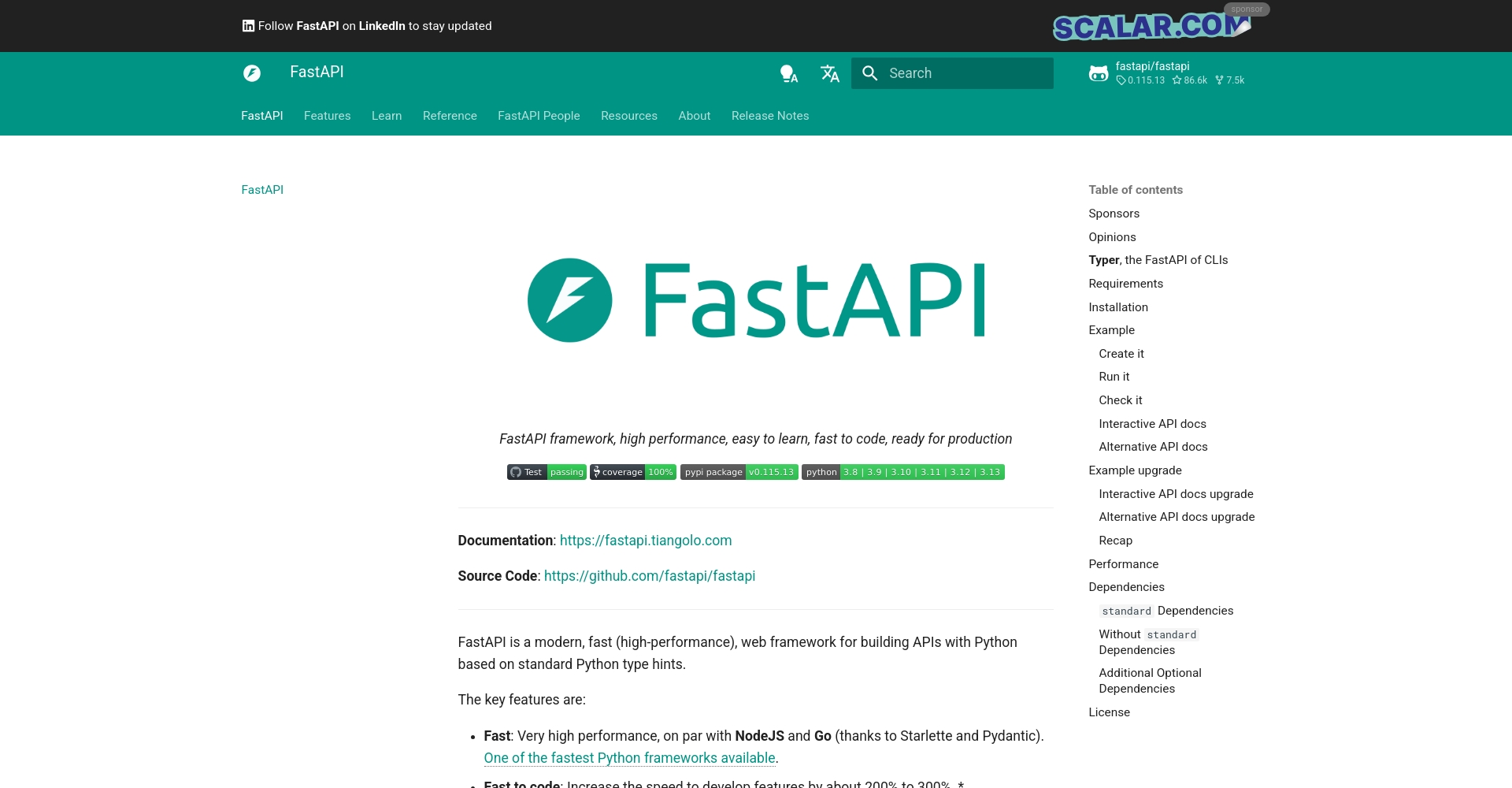Toggle the light/dark theme icon
1512x788 pixels.
click(788, 73)
